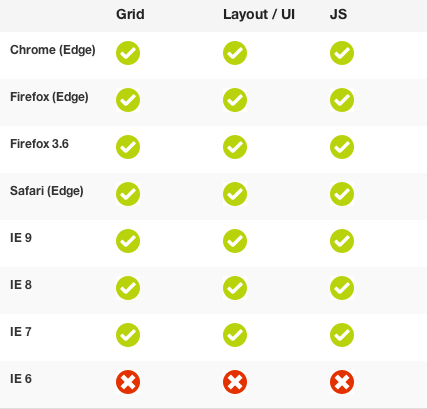Select the Layout / UI column header

[x=259, y=15]
